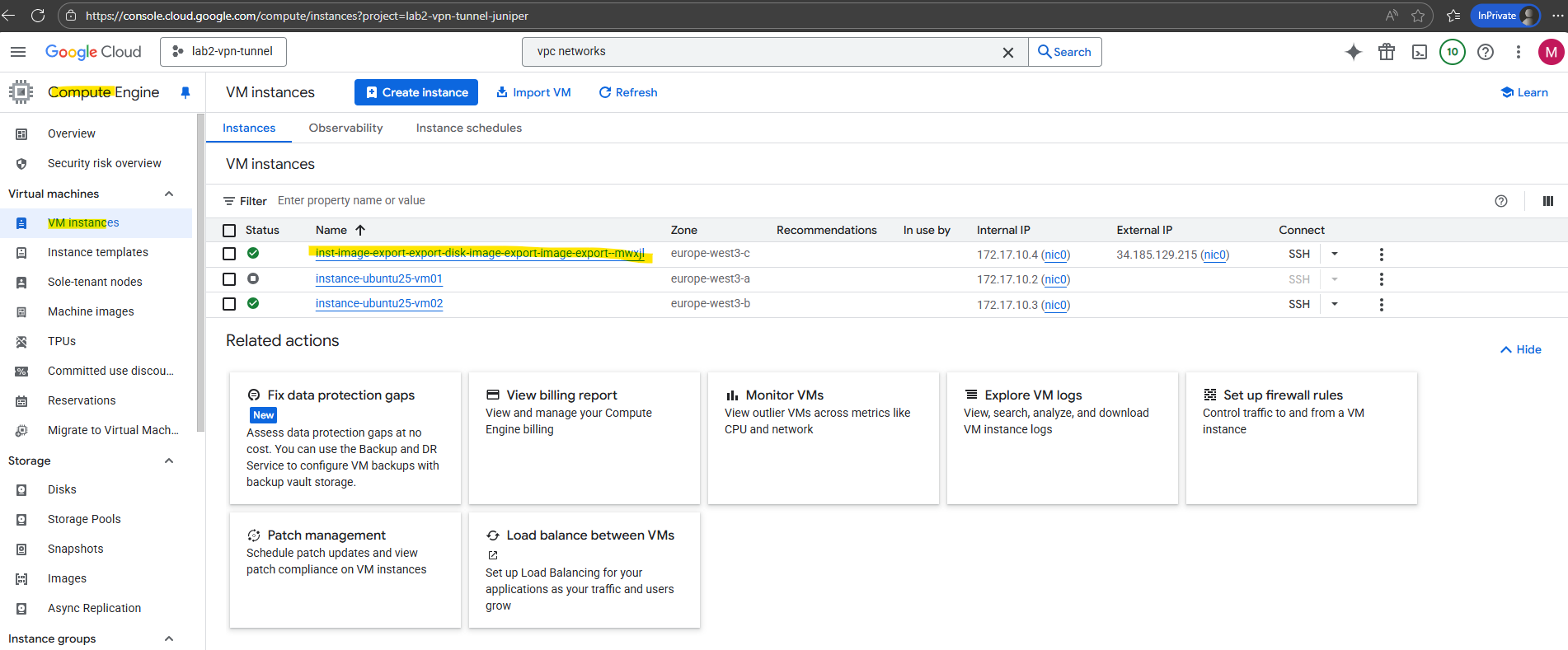Switch to the Observability tab
The image size is (1568, 650).
[345, 128]
